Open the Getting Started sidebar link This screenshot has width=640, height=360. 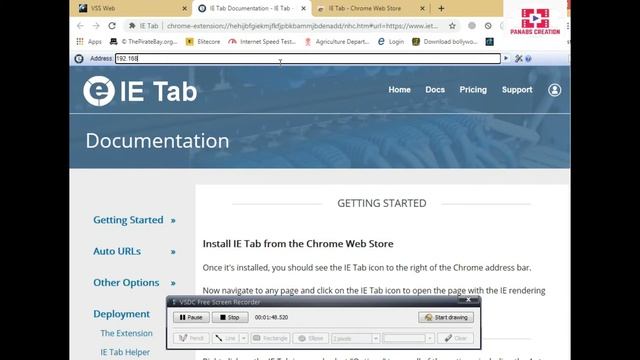128,220
